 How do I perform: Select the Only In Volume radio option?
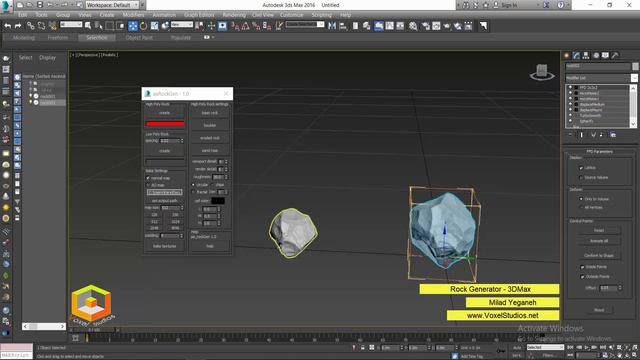click(x=581, y=199)
